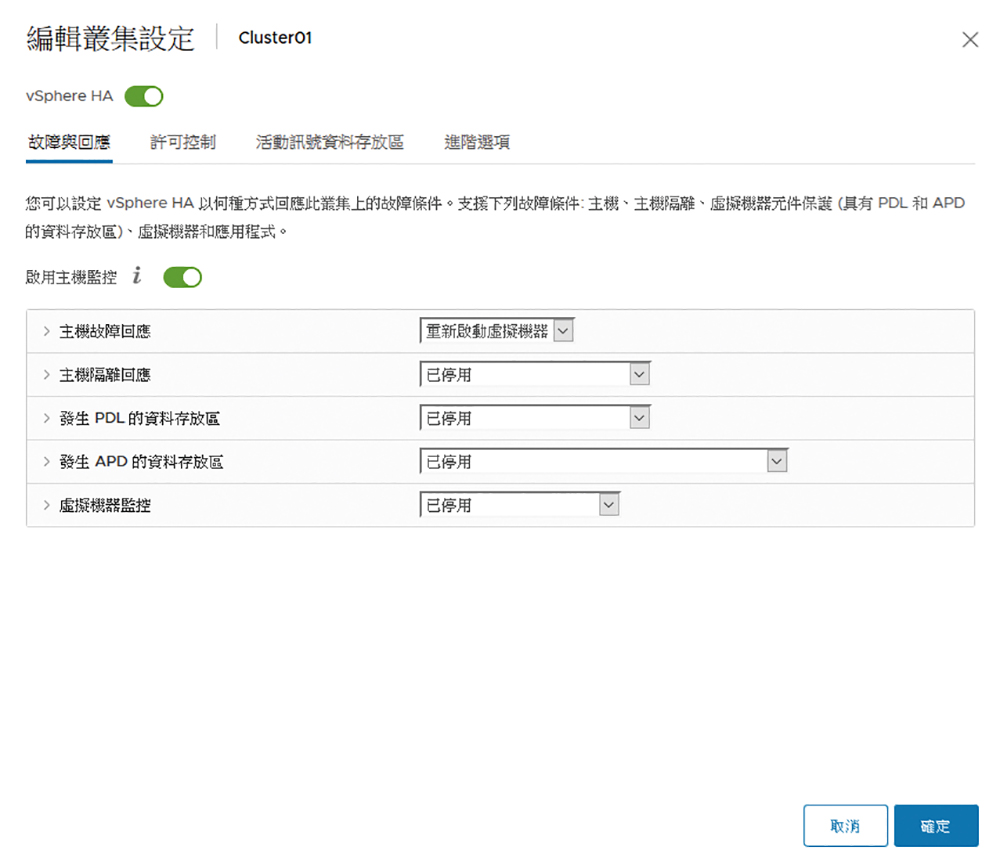Expand 發生 APD 的資料存放區 row chevron

pos(47,461)
